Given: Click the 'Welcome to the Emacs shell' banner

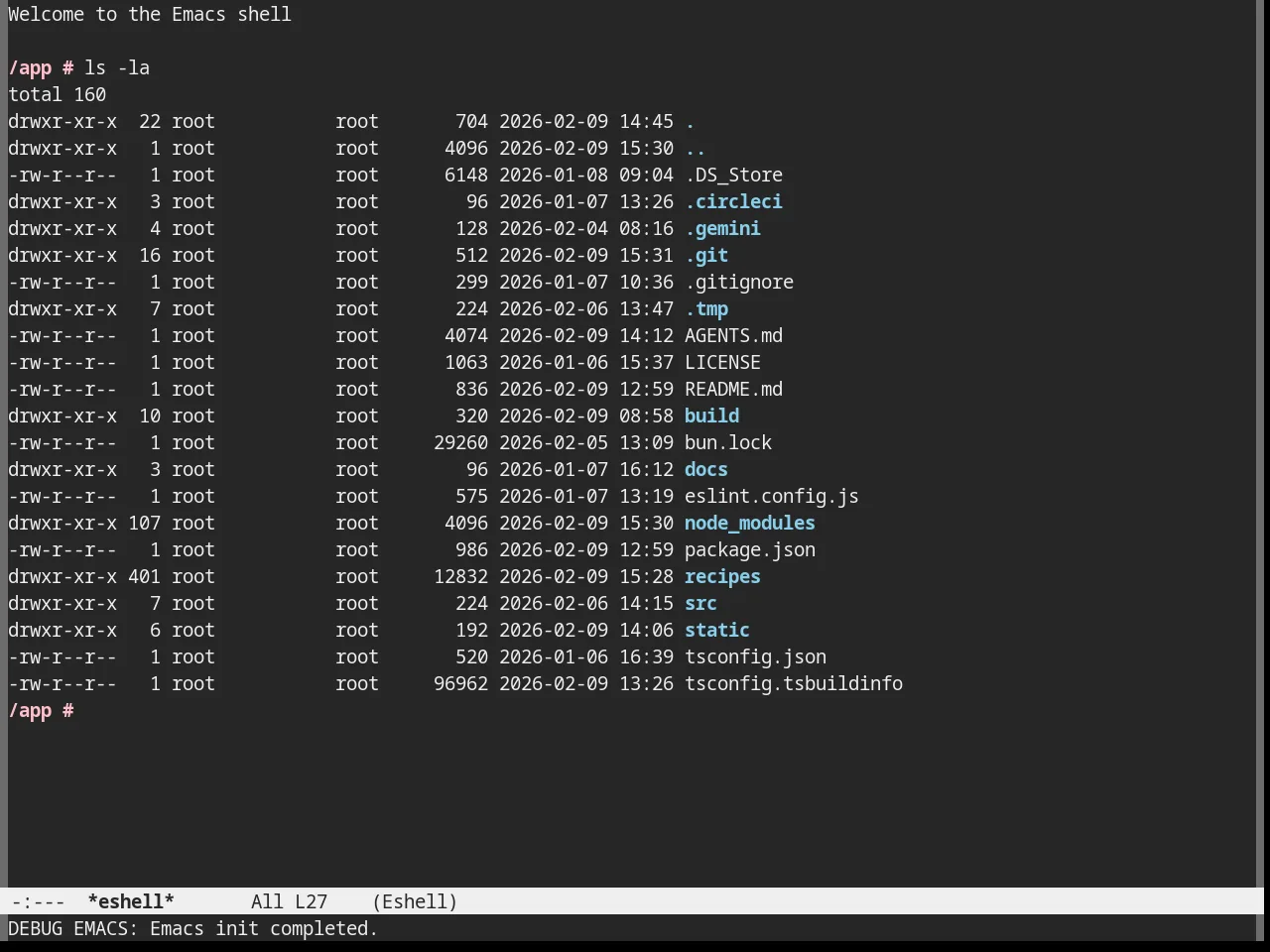Looking at the screenshot, I should [150, 14].
